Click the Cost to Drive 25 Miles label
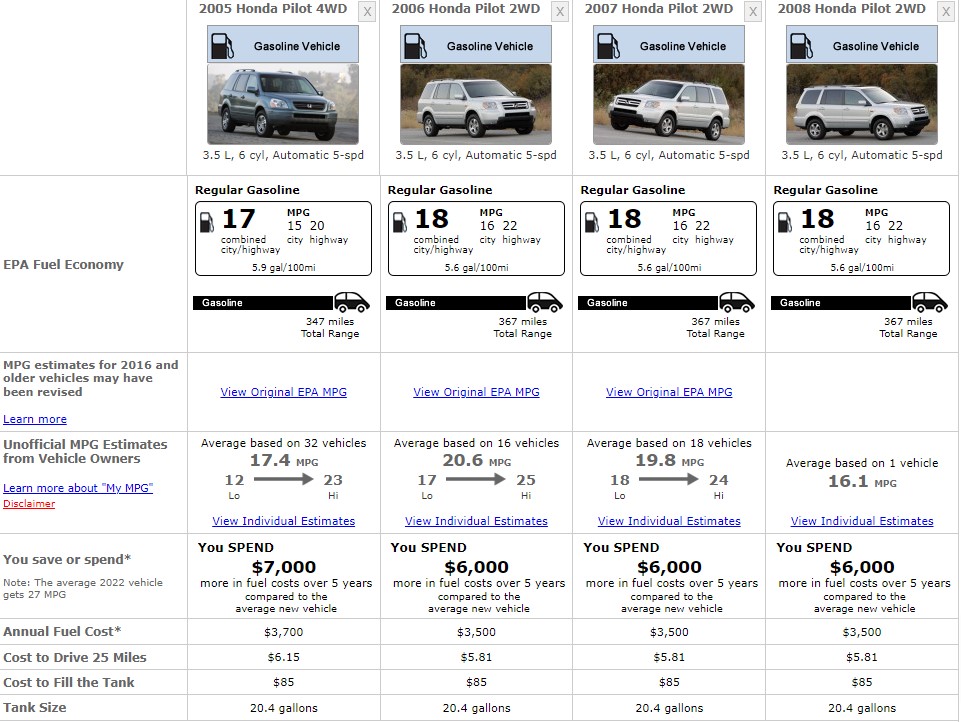 click(75, 657)
